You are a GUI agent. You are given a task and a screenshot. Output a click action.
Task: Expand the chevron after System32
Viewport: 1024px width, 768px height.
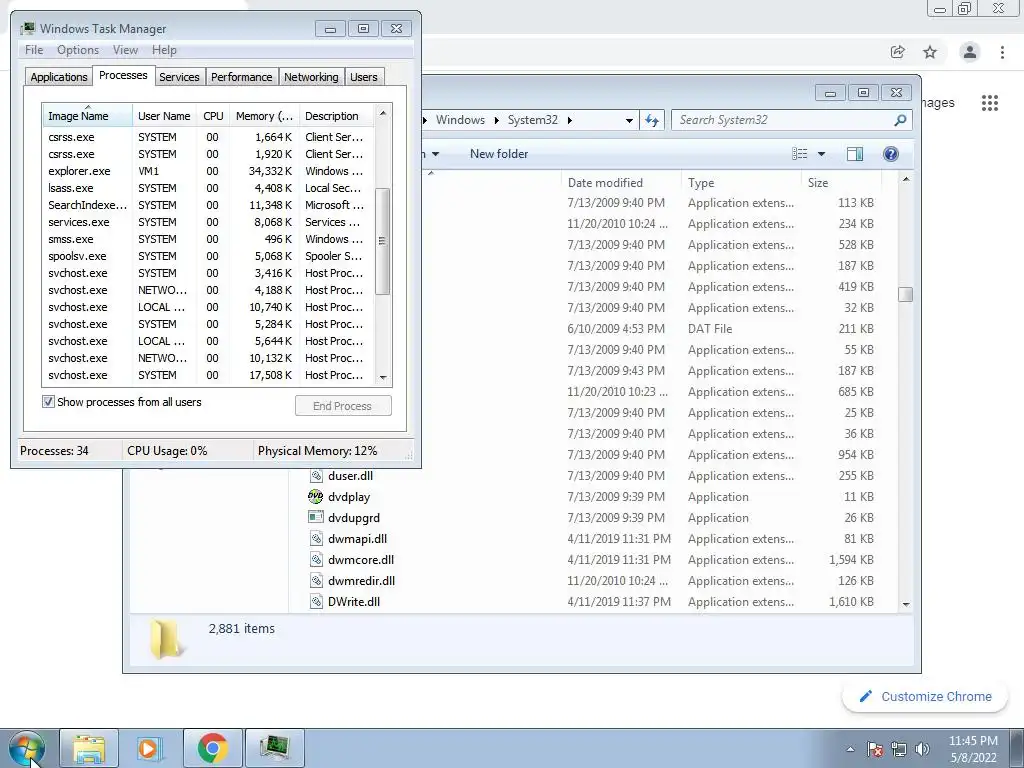click(x=569, y=120)
